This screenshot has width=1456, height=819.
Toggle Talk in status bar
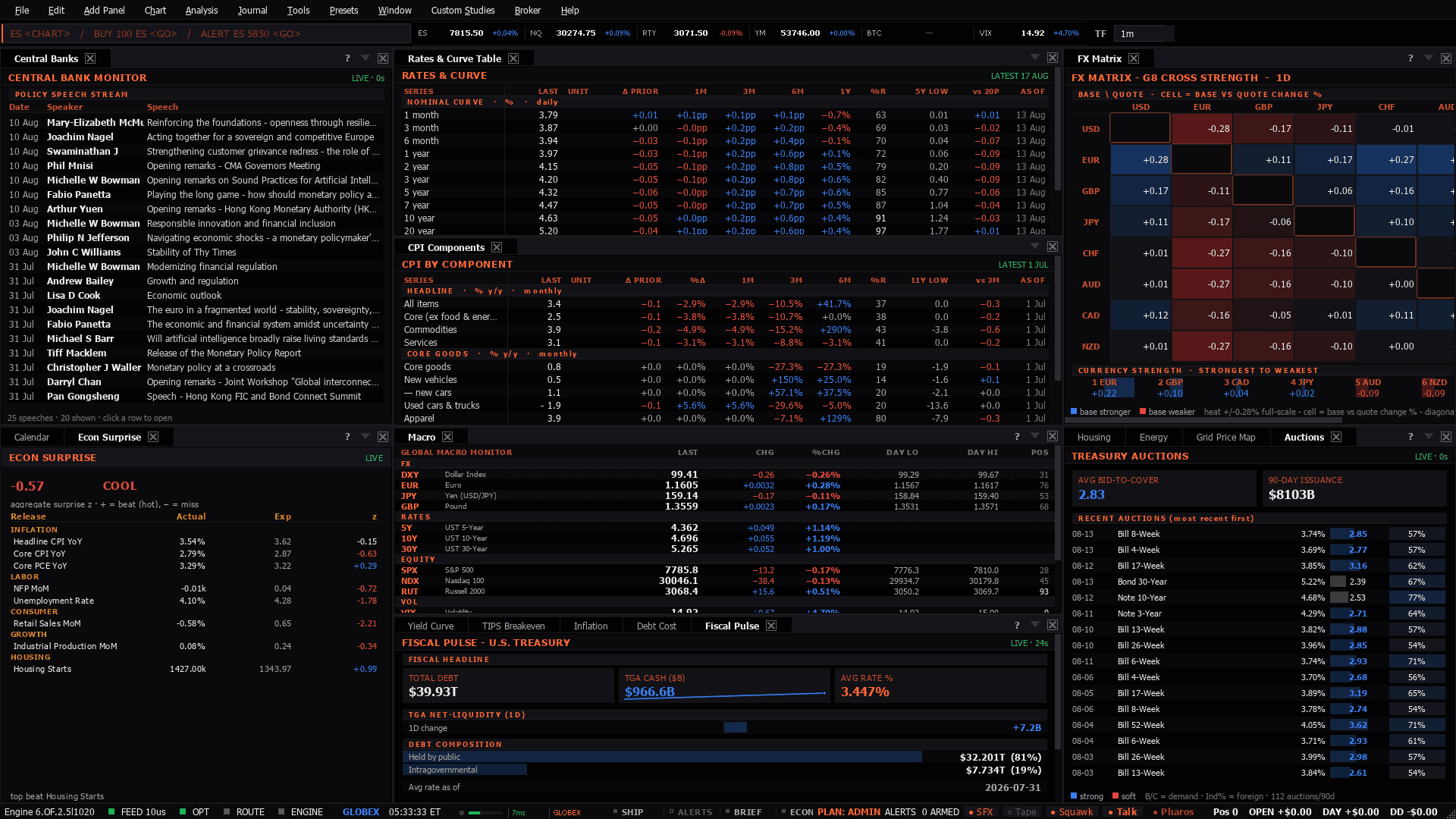(1122, 811)
